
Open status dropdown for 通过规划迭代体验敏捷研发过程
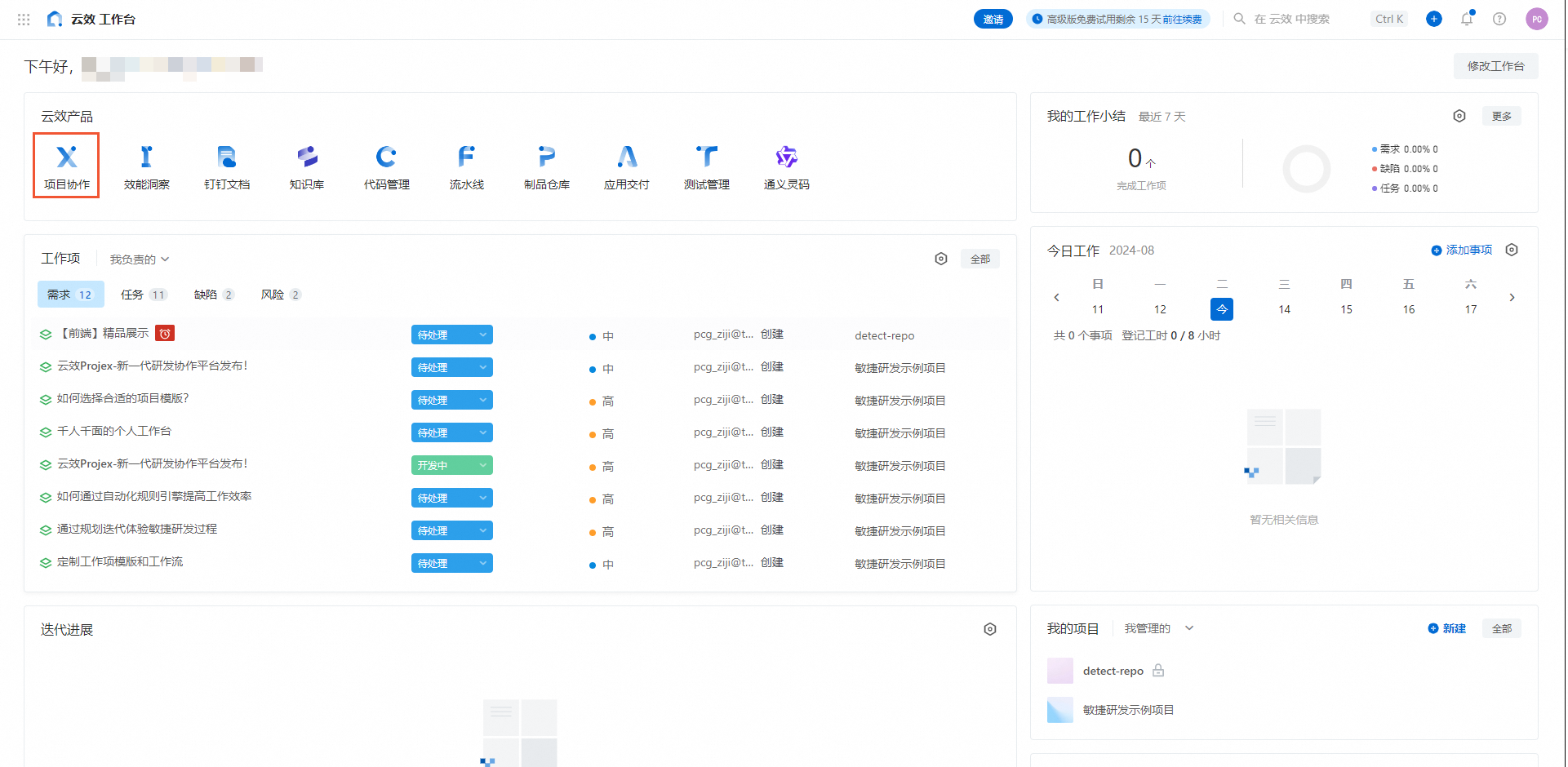tap(451, 530)
